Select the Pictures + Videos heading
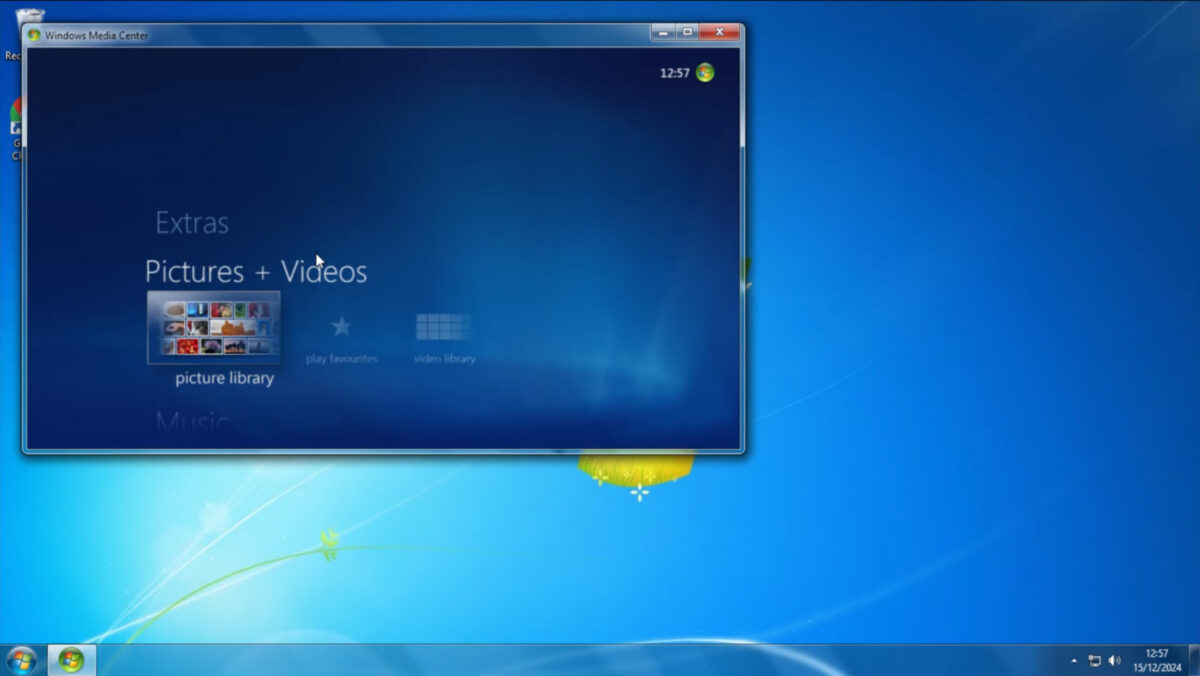 pos(254,272)
